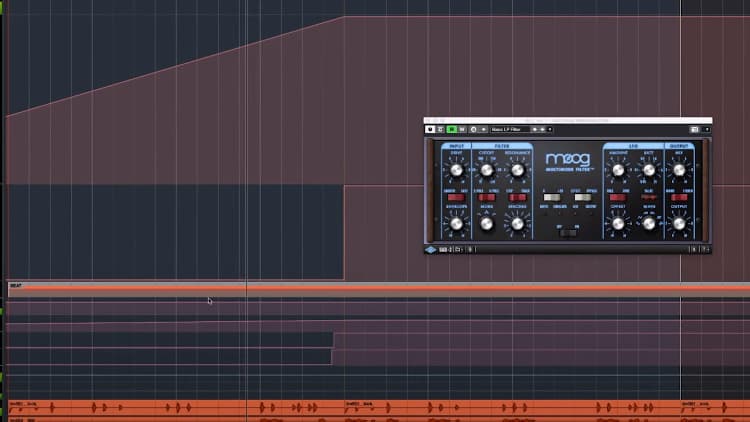This screenshot has height=422, width=750.
Task: Open the small arrow menu left of the preset name
Action: [x=484, y=130]
